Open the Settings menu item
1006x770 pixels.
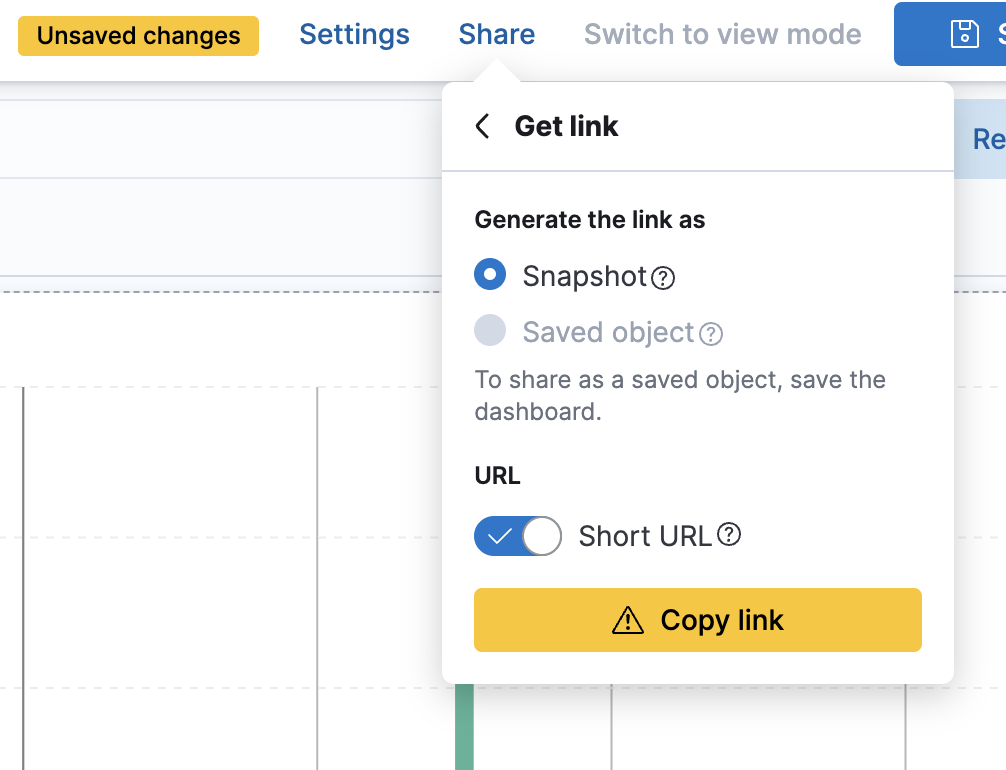pos(354,35)
